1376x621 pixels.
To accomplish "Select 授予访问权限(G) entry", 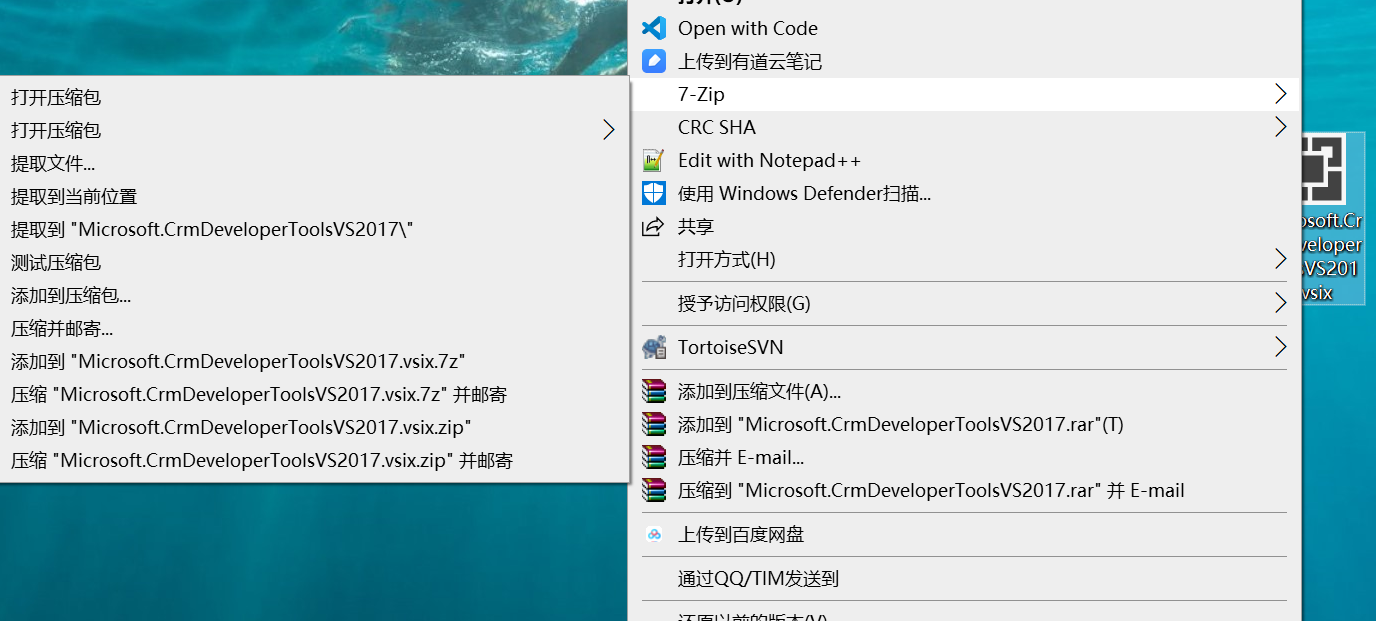I will (x=965, y=303).
